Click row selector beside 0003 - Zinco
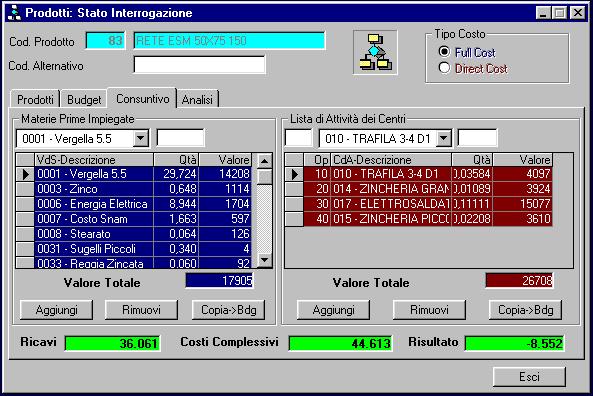593x396 pixels. 25,189
